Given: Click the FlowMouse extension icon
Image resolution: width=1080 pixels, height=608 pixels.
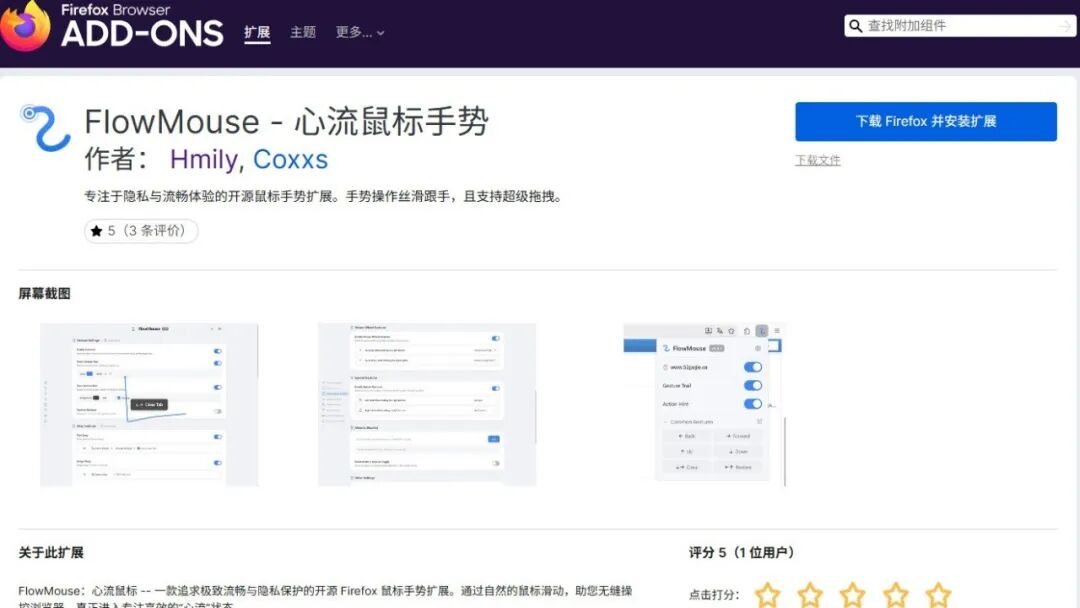Looking at the screenshot, I should pos(45,127).
